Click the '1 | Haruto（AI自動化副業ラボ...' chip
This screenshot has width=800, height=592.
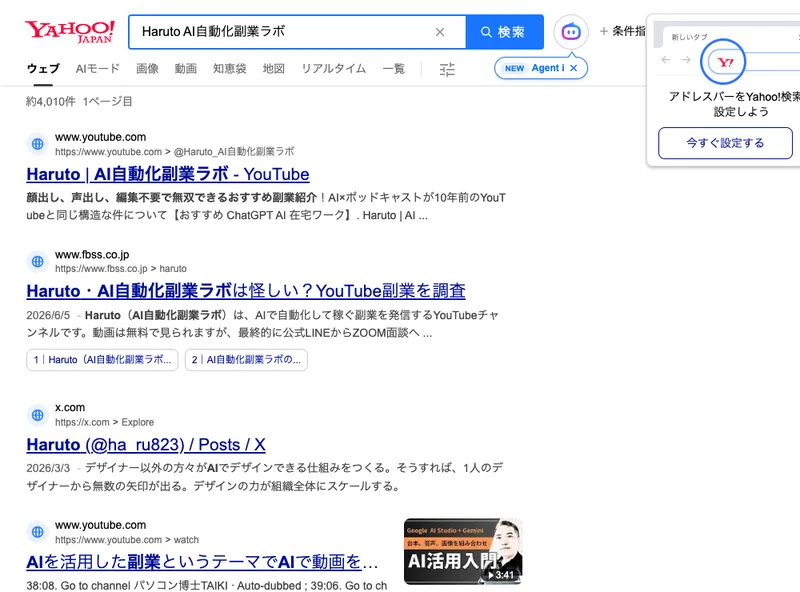click(102, 360)
